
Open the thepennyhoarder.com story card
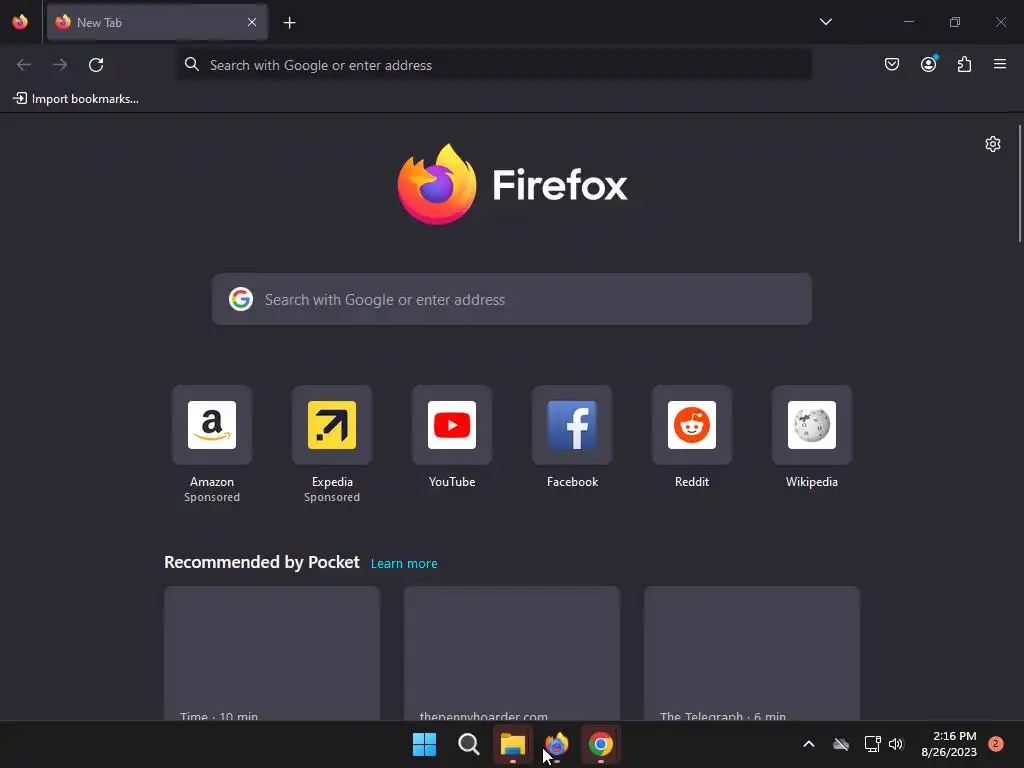pos(512,653)
